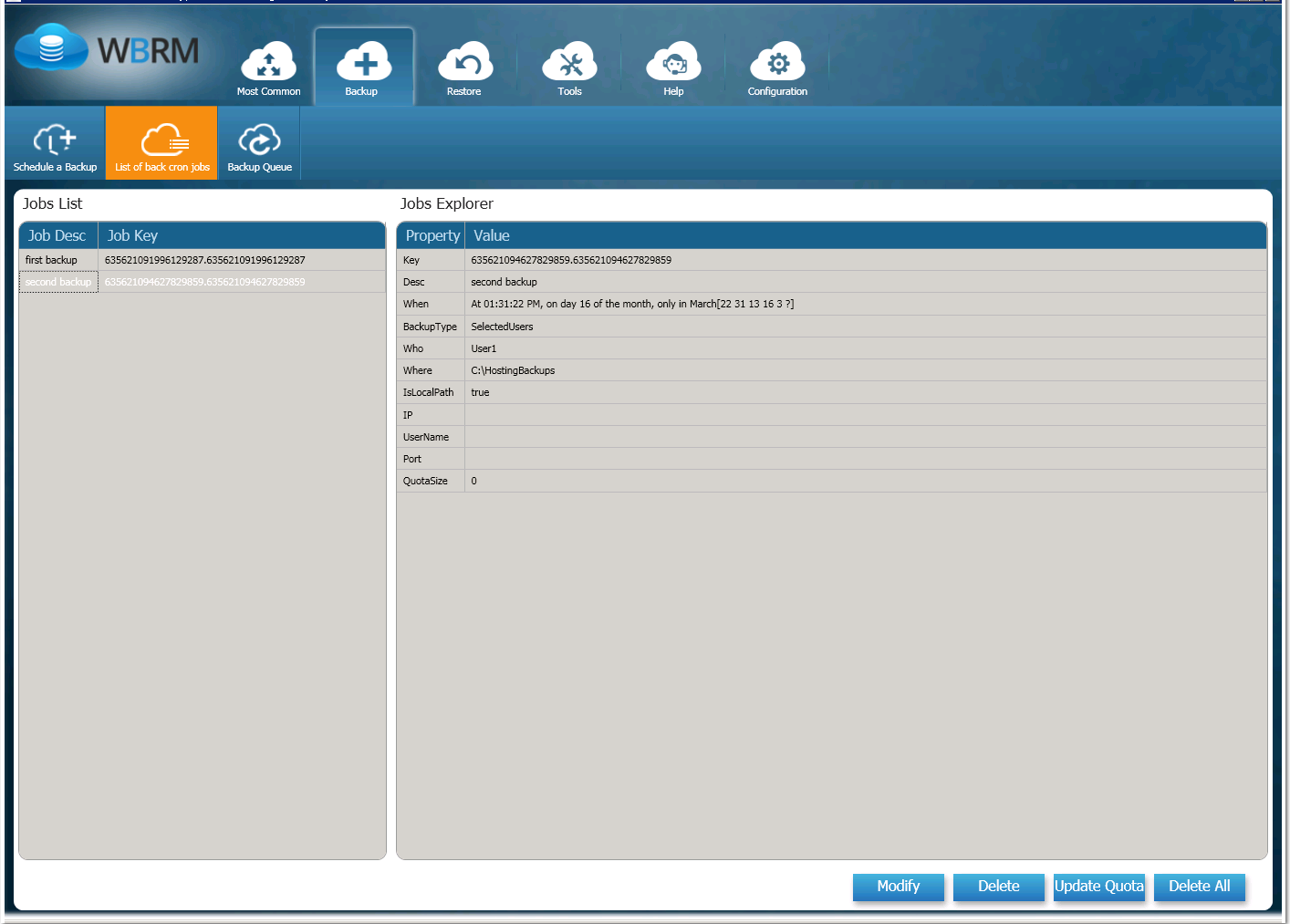Click the 'BackupType' property cell
The height and width of the screenshot is (924, 1290).
click(x=431, y=327)
